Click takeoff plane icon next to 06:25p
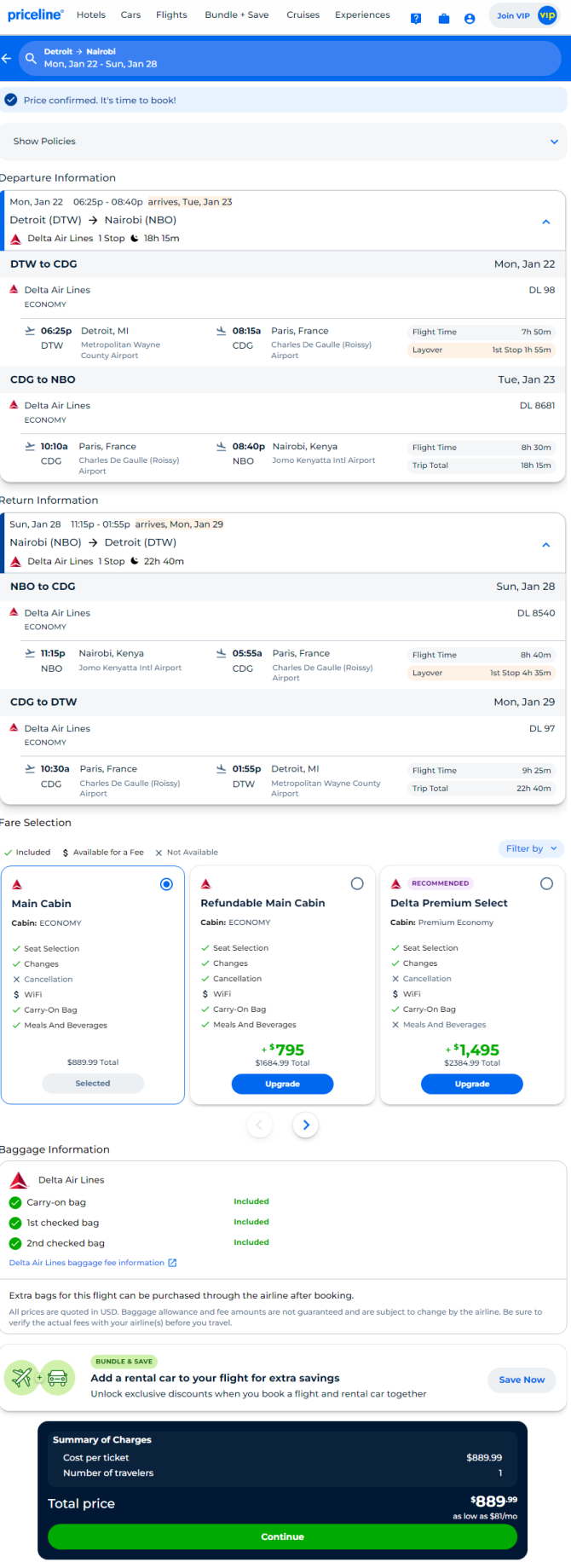 (x=31, y=331)
